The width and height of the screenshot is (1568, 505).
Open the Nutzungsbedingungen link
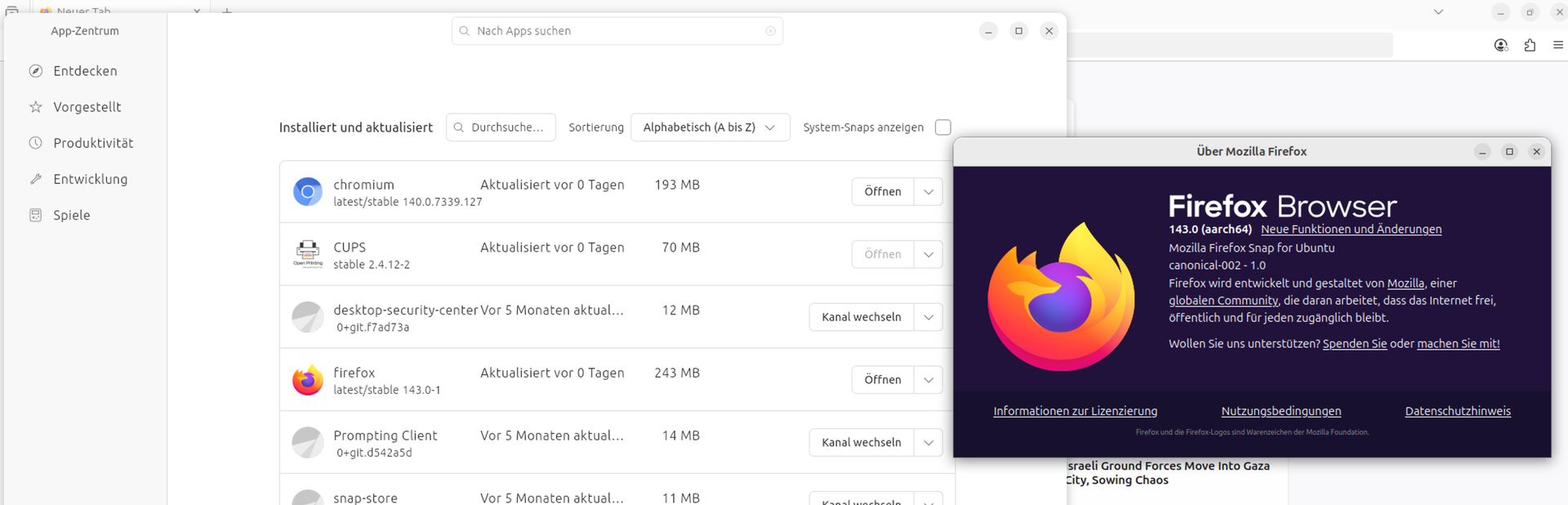[x=1281, y=411]
